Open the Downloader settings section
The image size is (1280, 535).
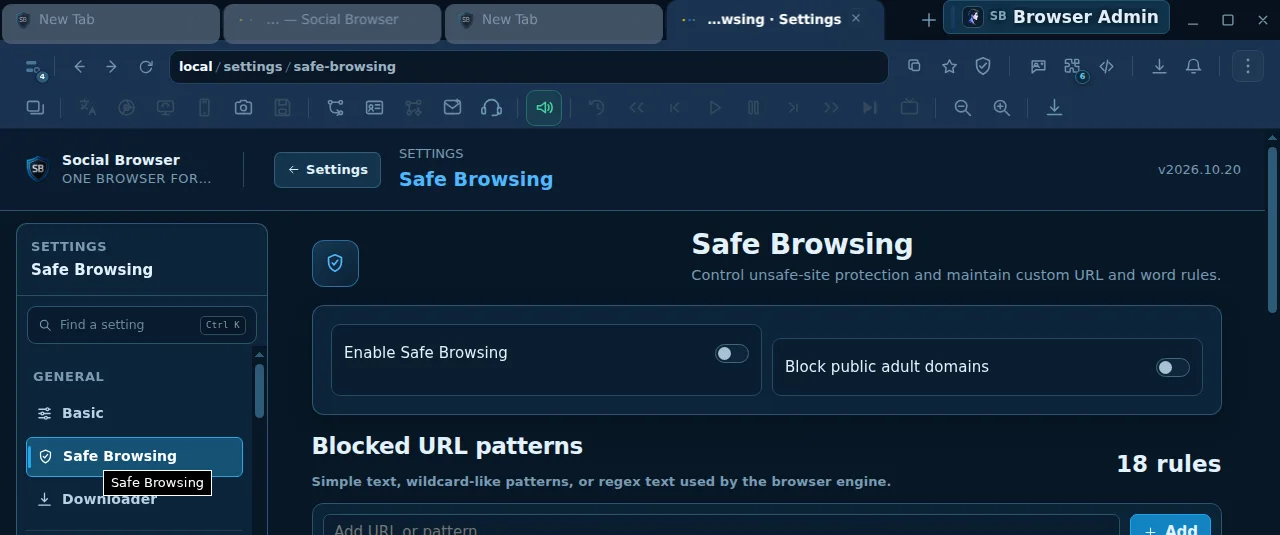[134, 499]
